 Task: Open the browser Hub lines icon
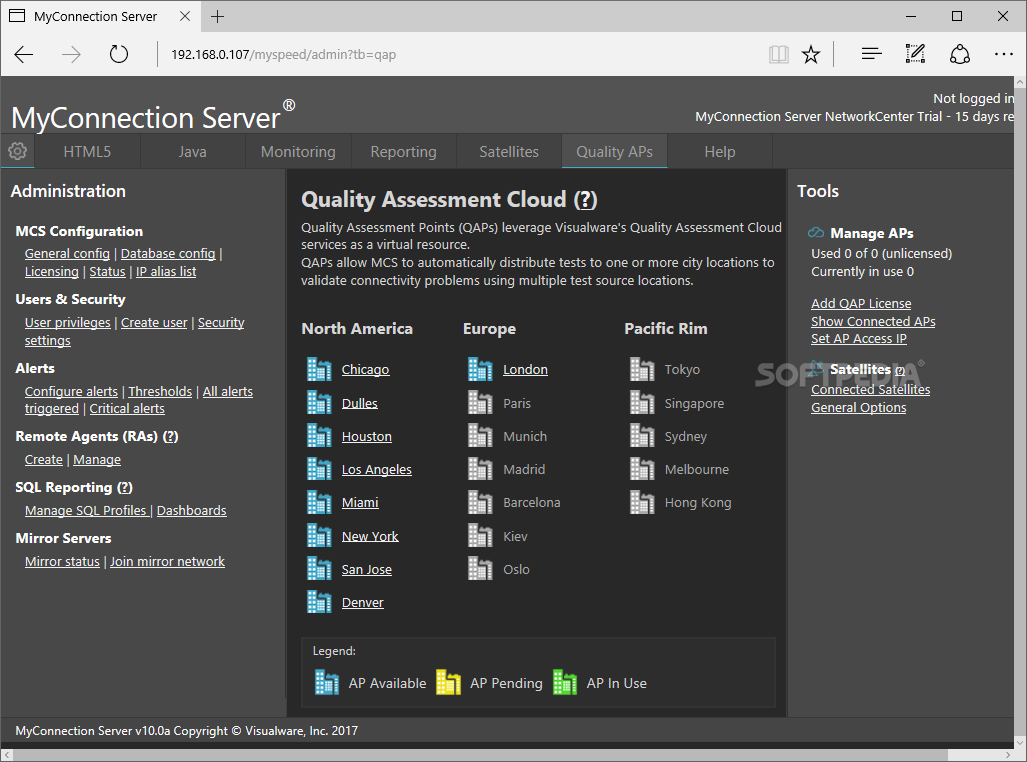tap(871, 54)
